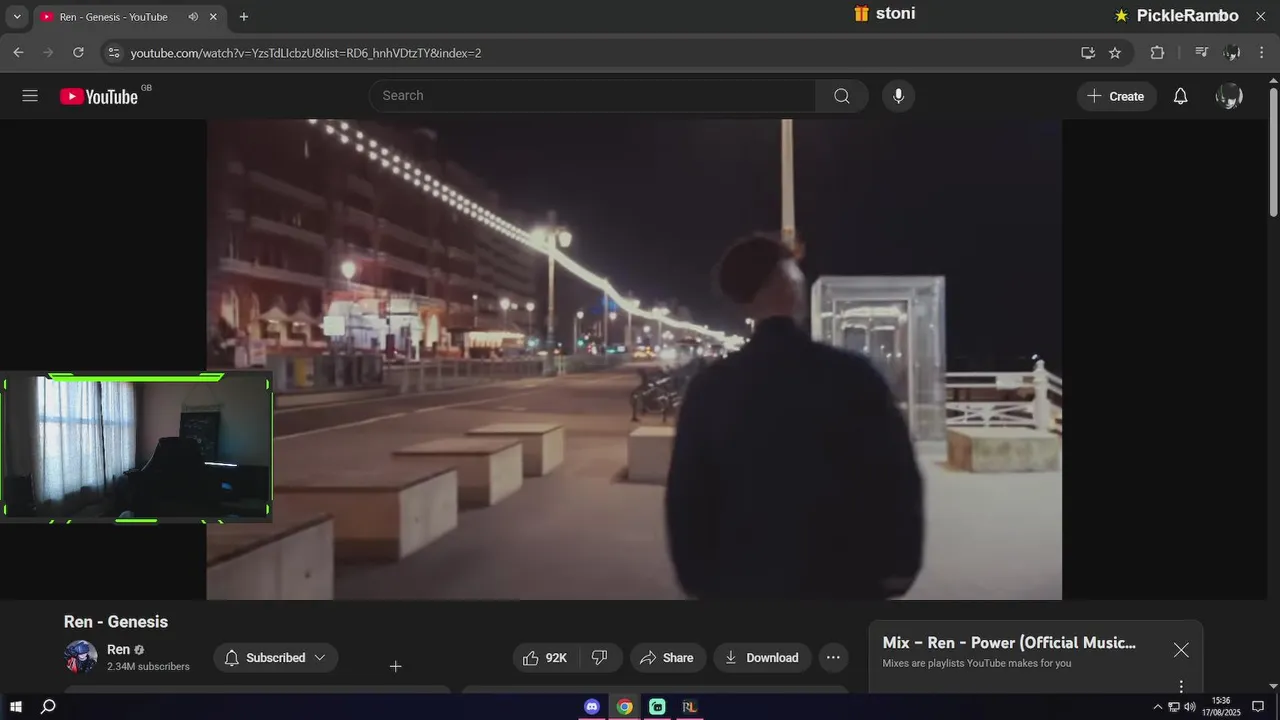This screenshot has height=720, width=1280.
Task: Open Chrome three-dot menu
Action: pos(1262,53)
